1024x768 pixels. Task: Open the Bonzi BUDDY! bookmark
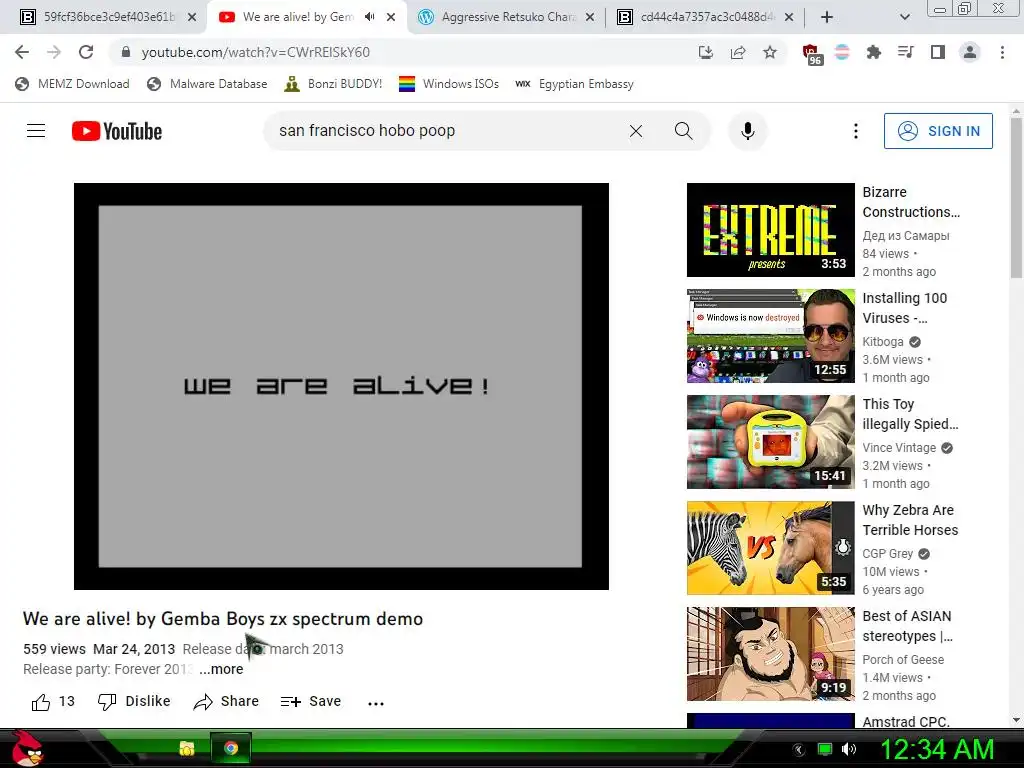pyautogui.click(x=333, y=84)
